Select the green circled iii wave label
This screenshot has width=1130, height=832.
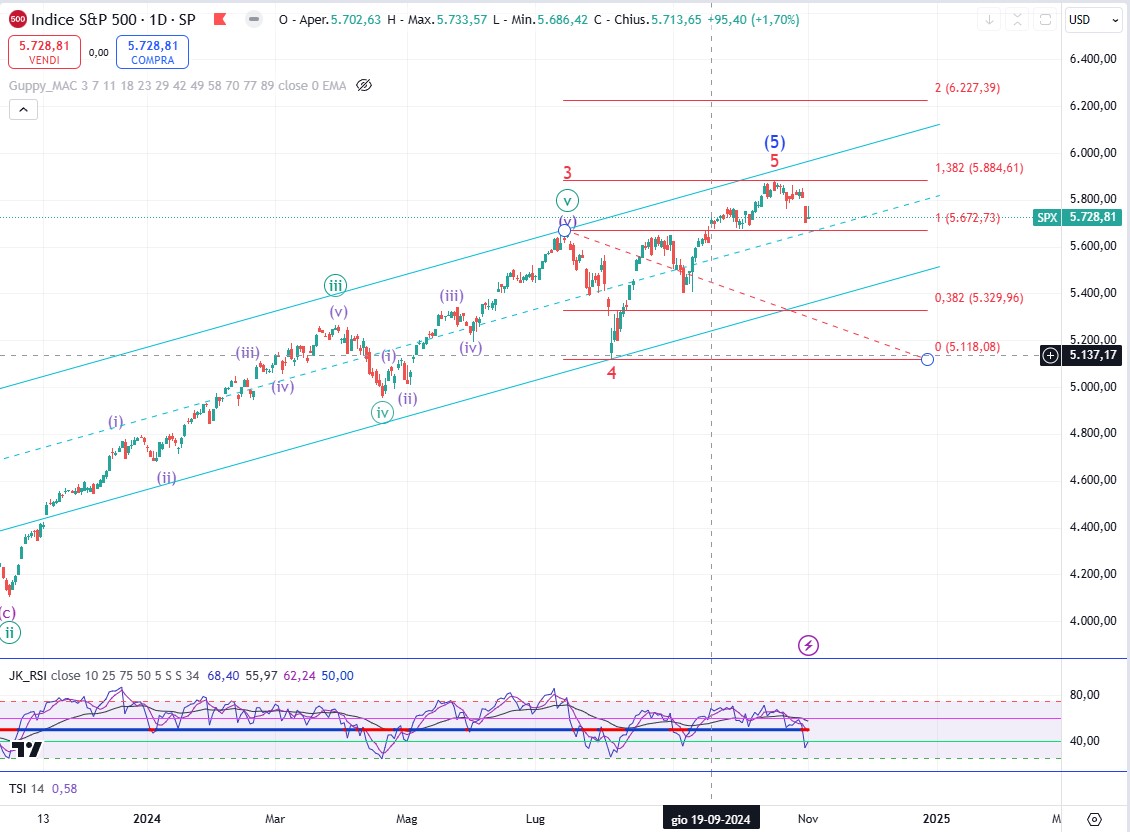[335, 286]
